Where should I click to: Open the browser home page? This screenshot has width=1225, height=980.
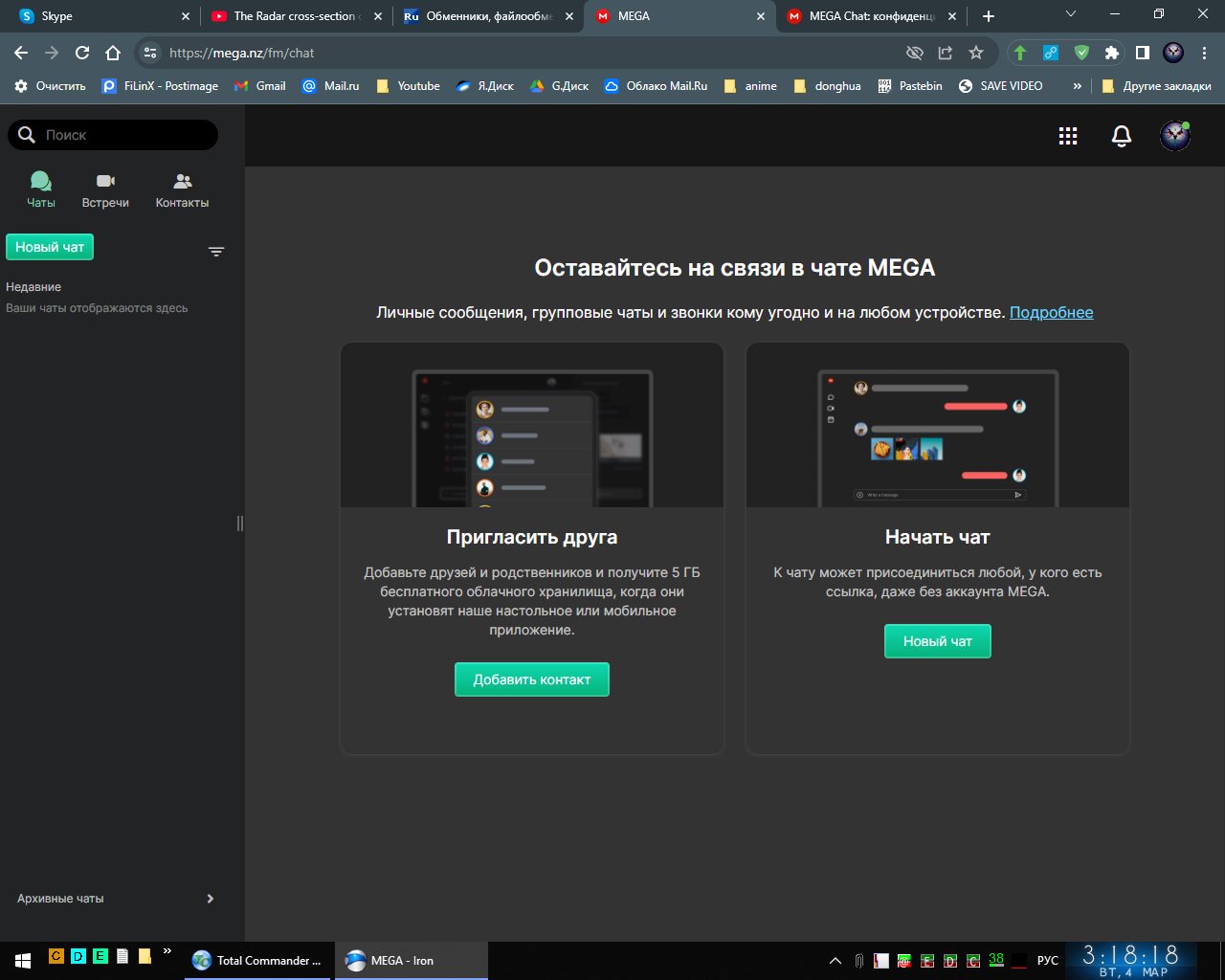[x=113, y=53]
